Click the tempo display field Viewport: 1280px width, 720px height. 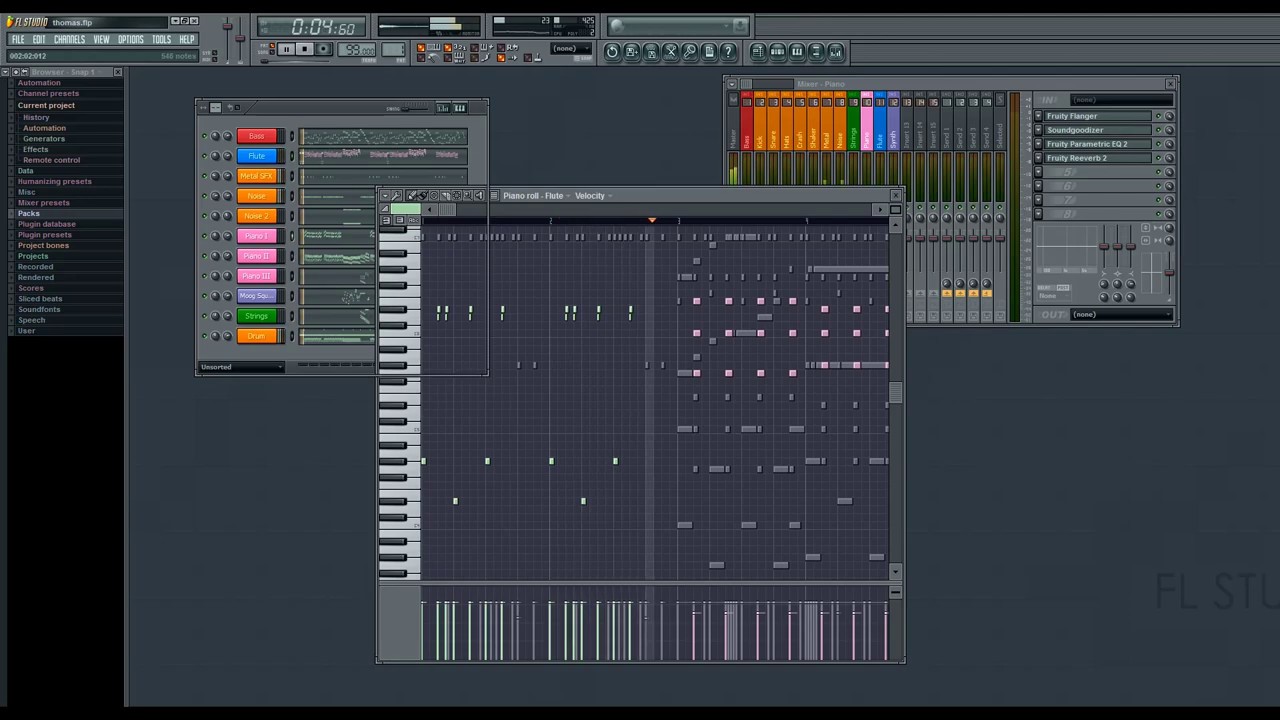point(357,50)
